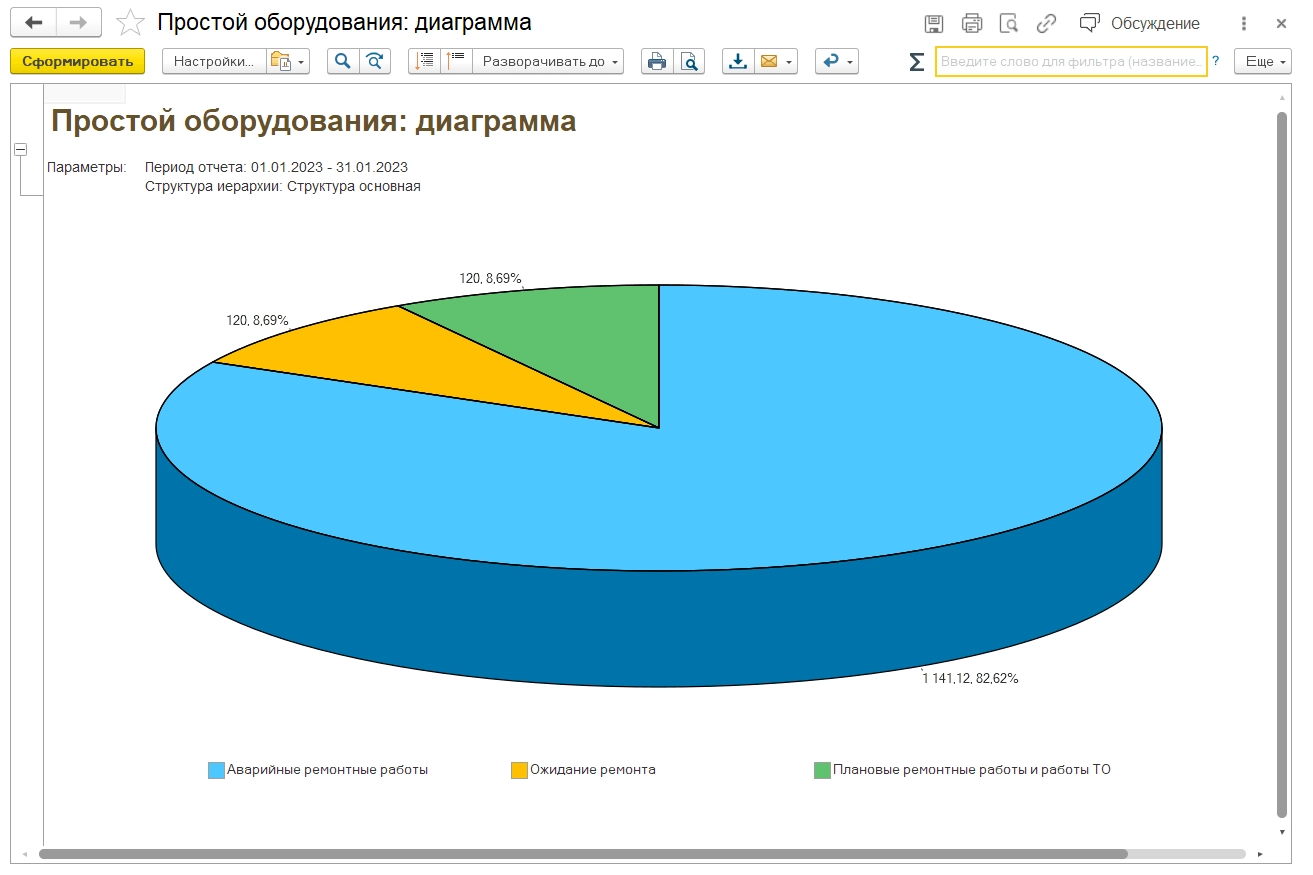Print the report using toolbar printer icon

tap(657, 62)
